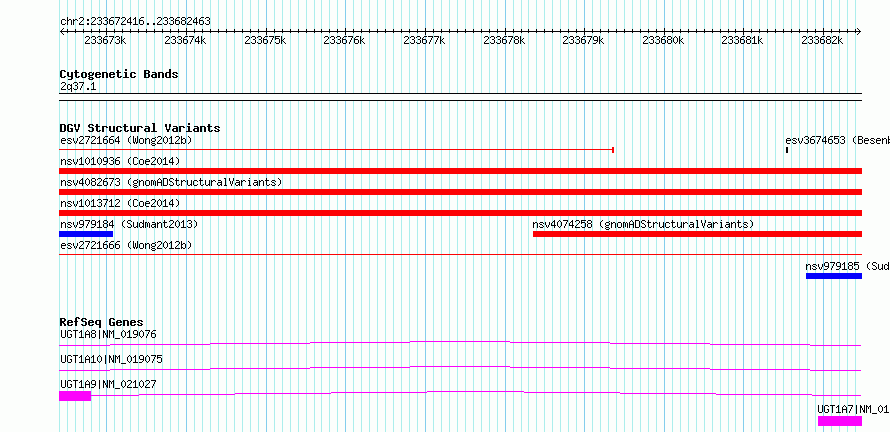Click the 233679k ruler position

[x=583, y=41]
